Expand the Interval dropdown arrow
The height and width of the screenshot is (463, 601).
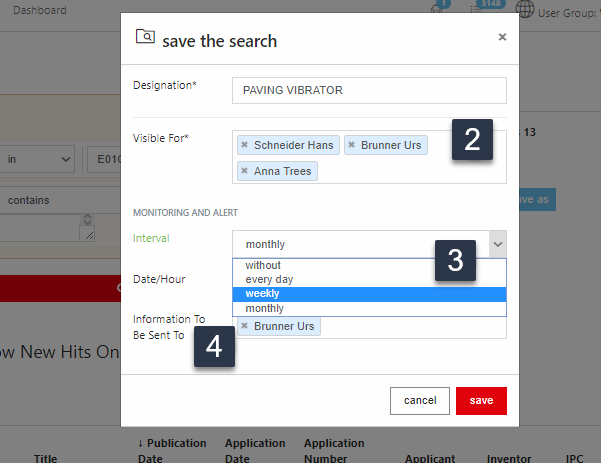coord(497,244)
